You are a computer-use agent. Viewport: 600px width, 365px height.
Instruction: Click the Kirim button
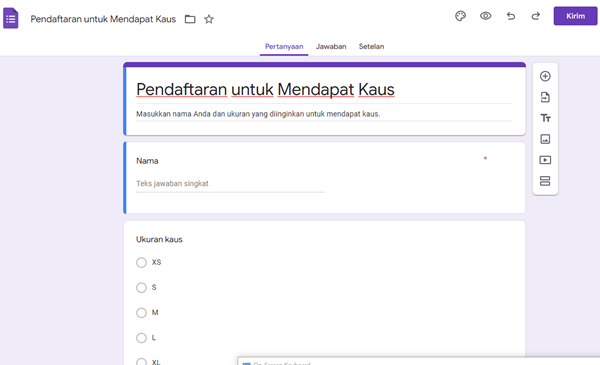[x=575, y=16]
